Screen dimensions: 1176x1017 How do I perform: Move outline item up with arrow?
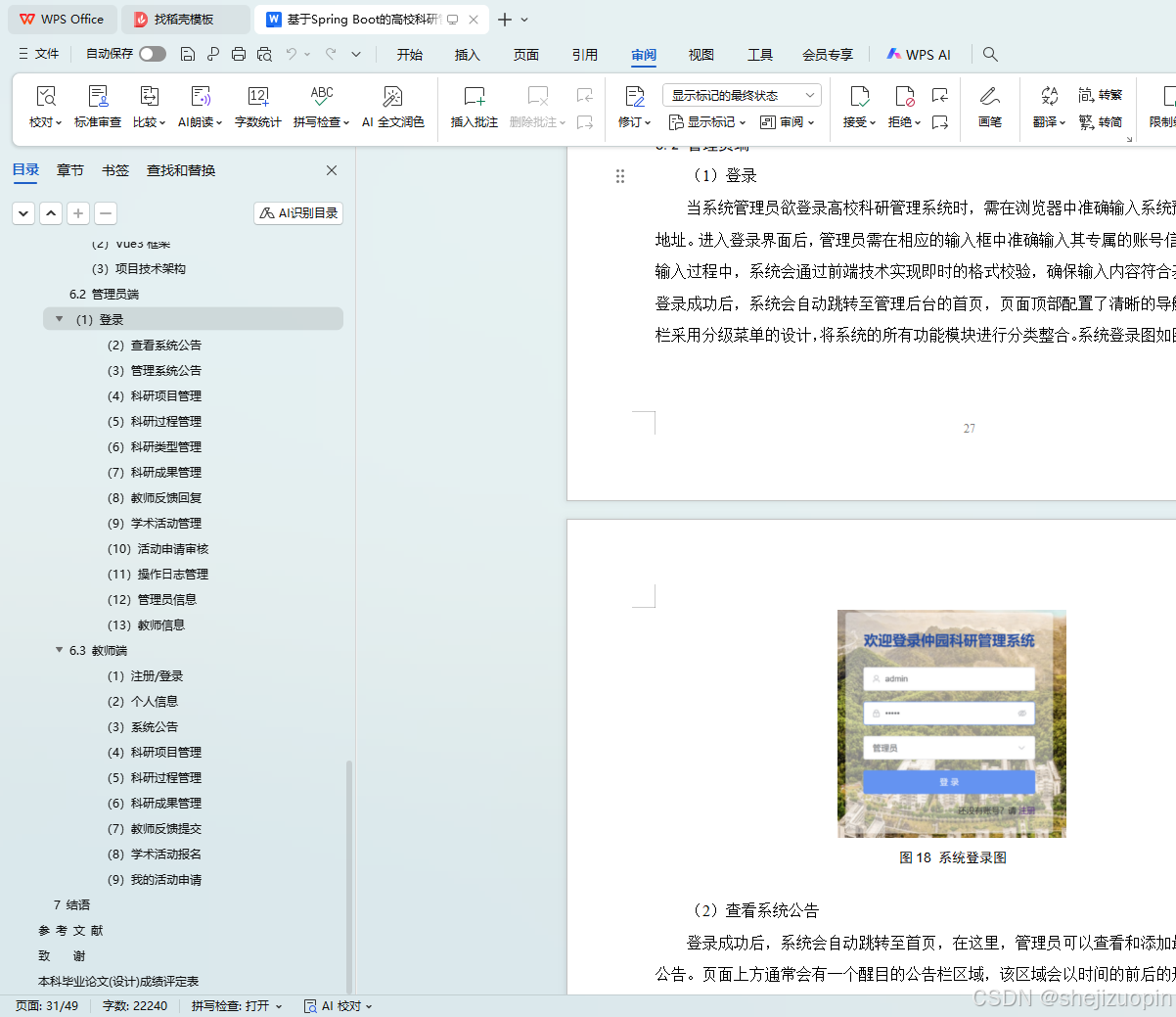(x=51, y=212)
